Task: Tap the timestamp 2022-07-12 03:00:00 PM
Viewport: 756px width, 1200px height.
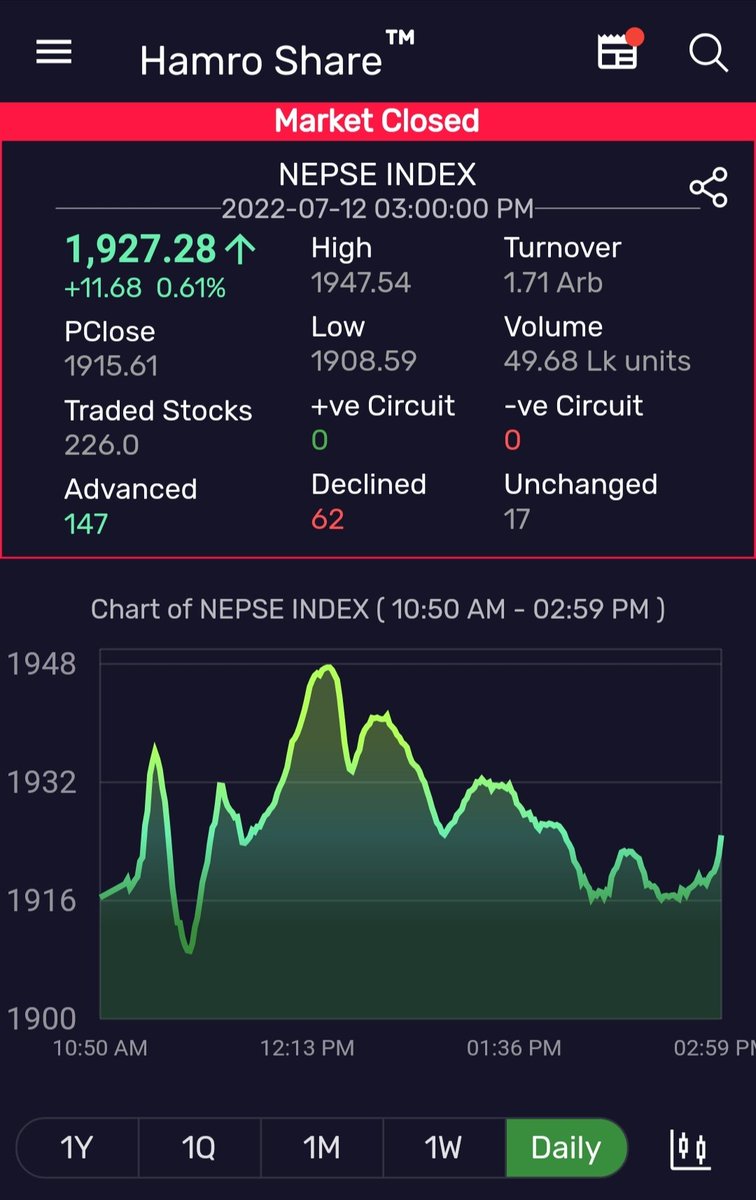Action: (377, 210)
